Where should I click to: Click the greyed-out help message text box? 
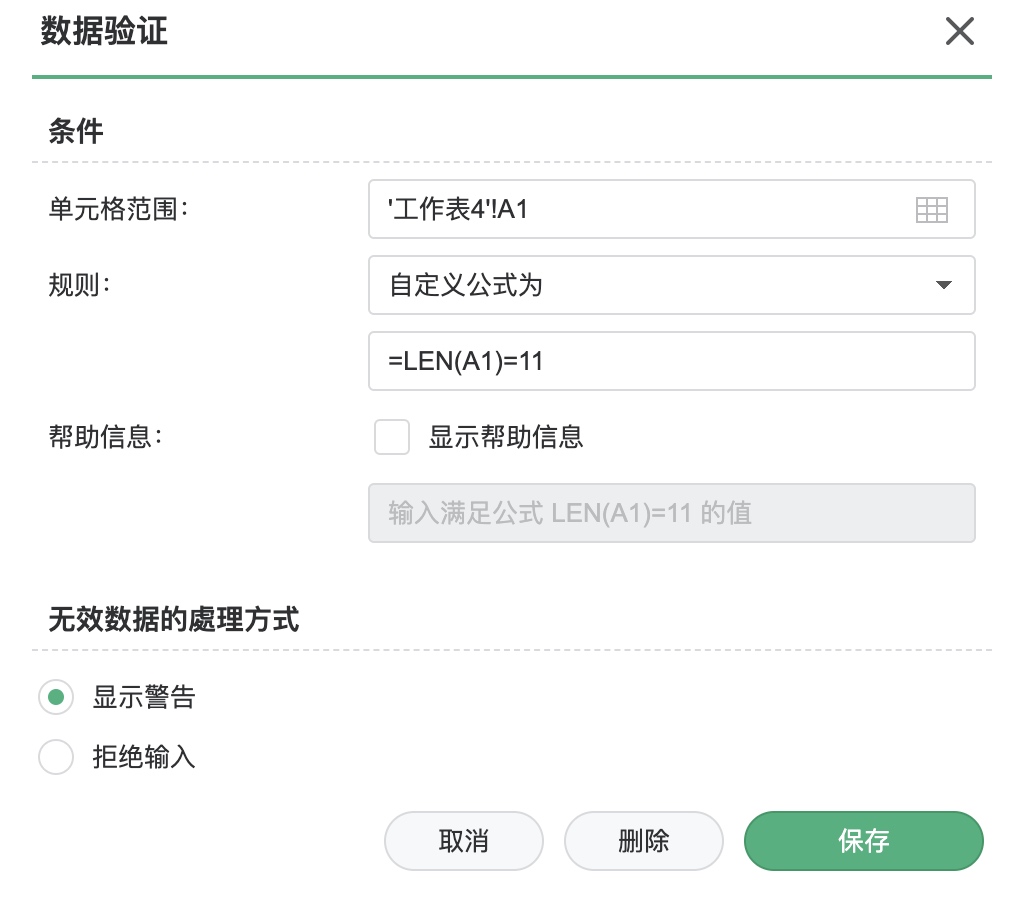(671, 513)
